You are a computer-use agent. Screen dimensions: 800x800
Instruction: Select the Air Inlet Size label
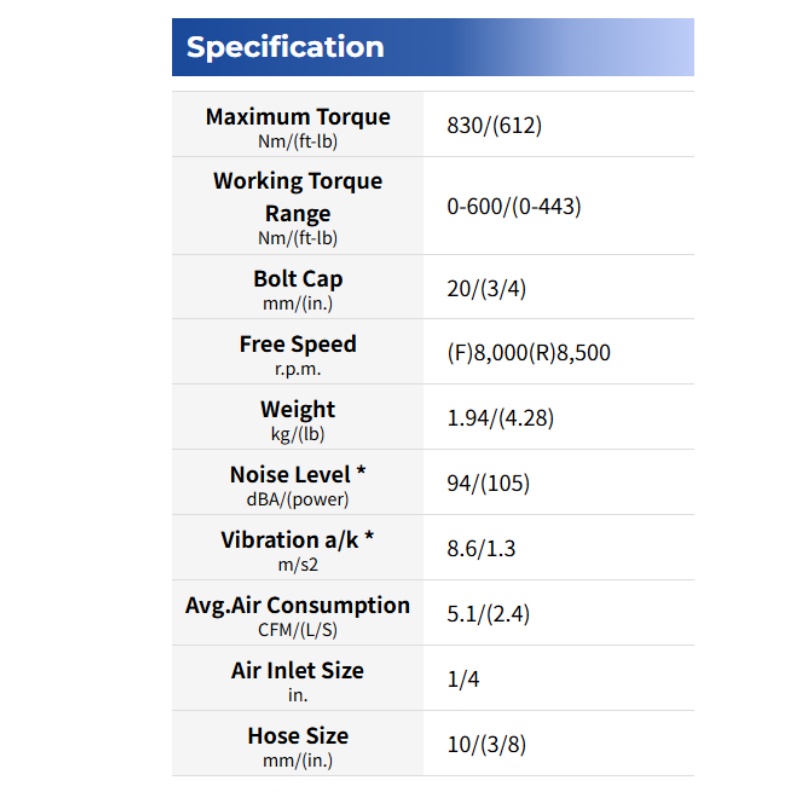[x=298, y=670]
